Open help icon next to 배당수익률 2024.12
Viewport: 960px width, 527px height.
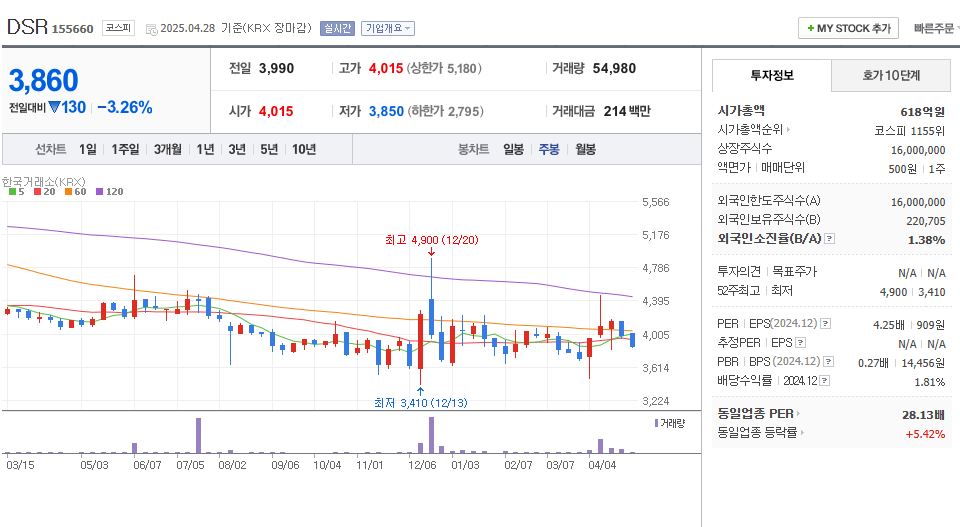coord(825,381)
